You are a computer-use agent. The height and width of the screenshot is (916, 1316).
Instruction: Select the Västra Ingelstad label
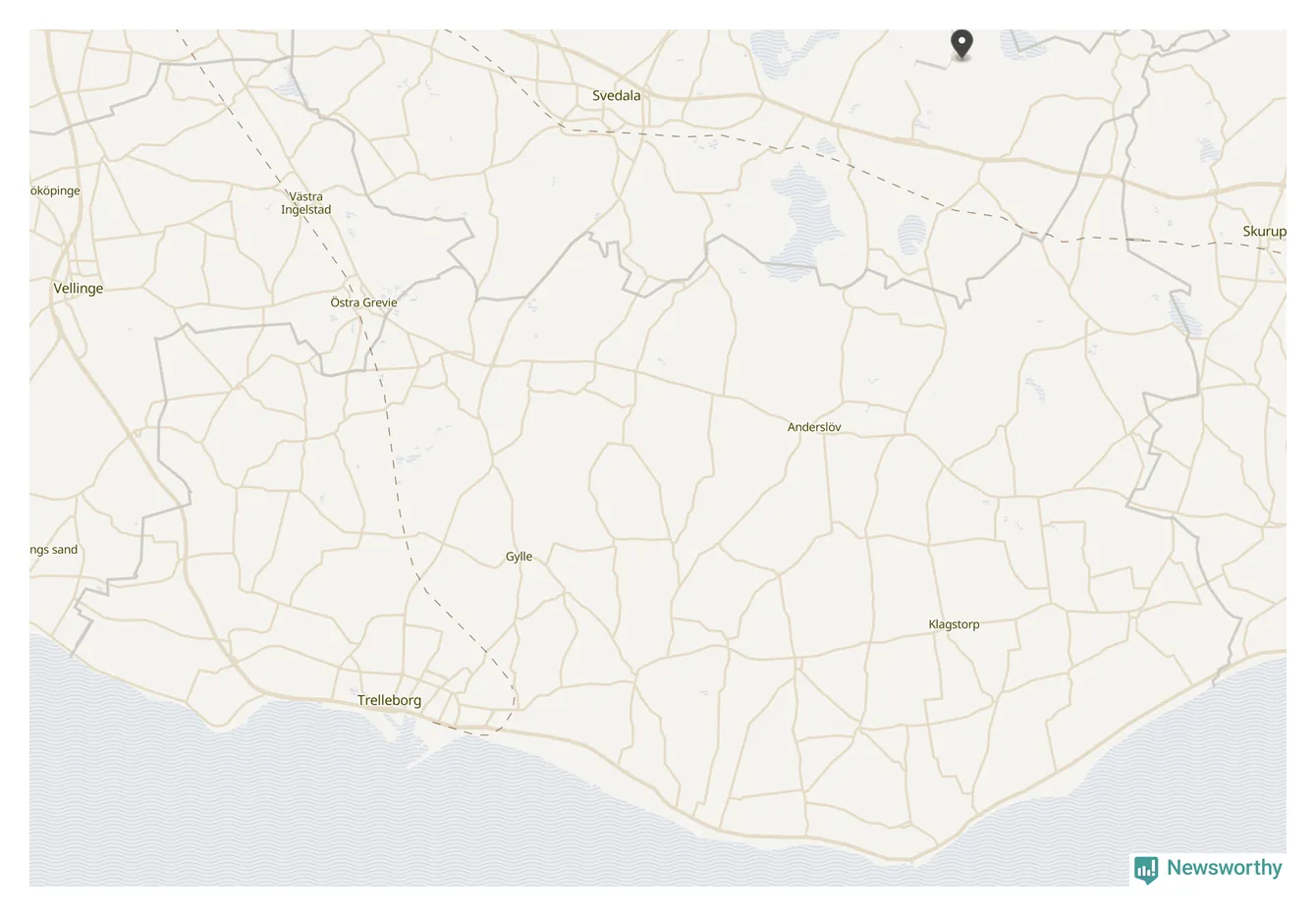coord(305,203)
